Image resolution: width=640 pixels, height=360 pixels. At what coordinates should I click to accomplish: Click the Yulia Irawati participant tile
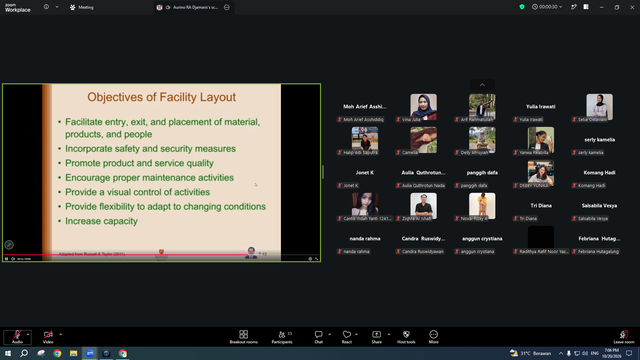[x=541, y=107]
